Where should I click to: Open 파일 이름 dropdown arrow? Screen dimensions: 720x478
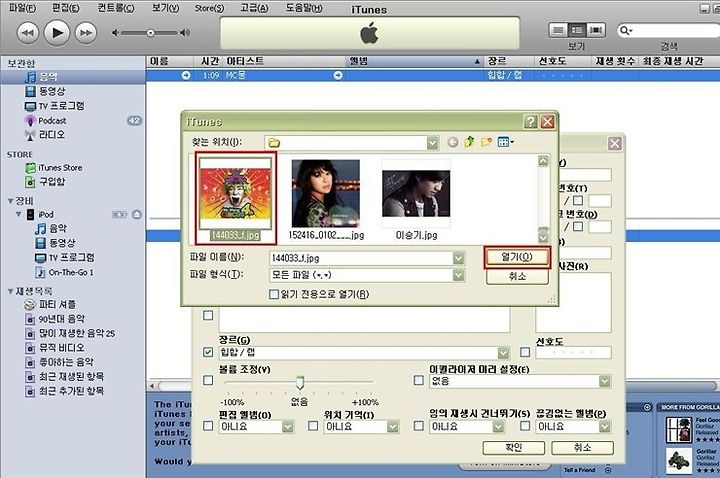(x=458, y=259)
